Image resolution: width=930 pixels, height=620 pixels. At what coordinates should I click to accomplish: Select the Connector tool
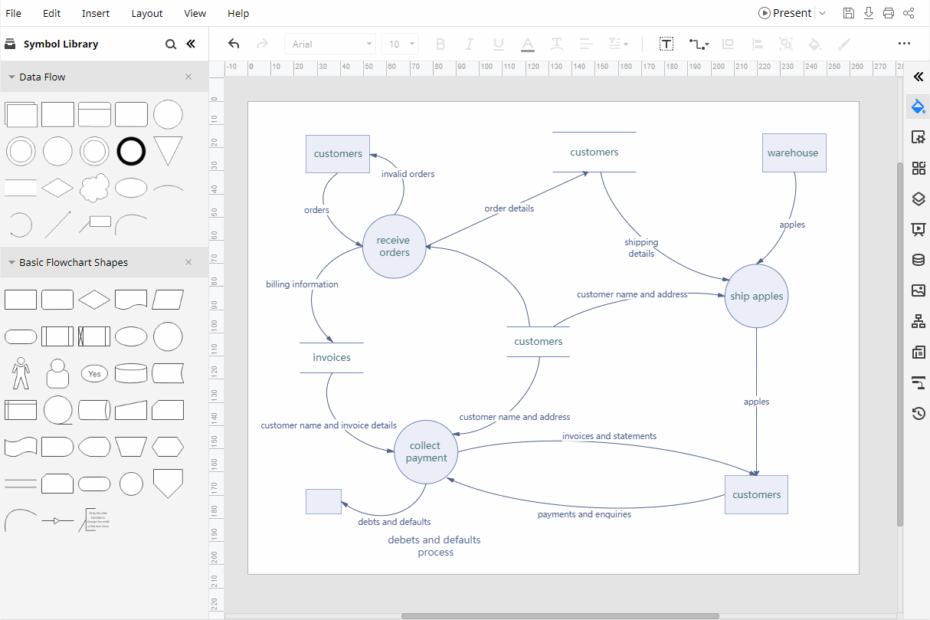point(695,44)
